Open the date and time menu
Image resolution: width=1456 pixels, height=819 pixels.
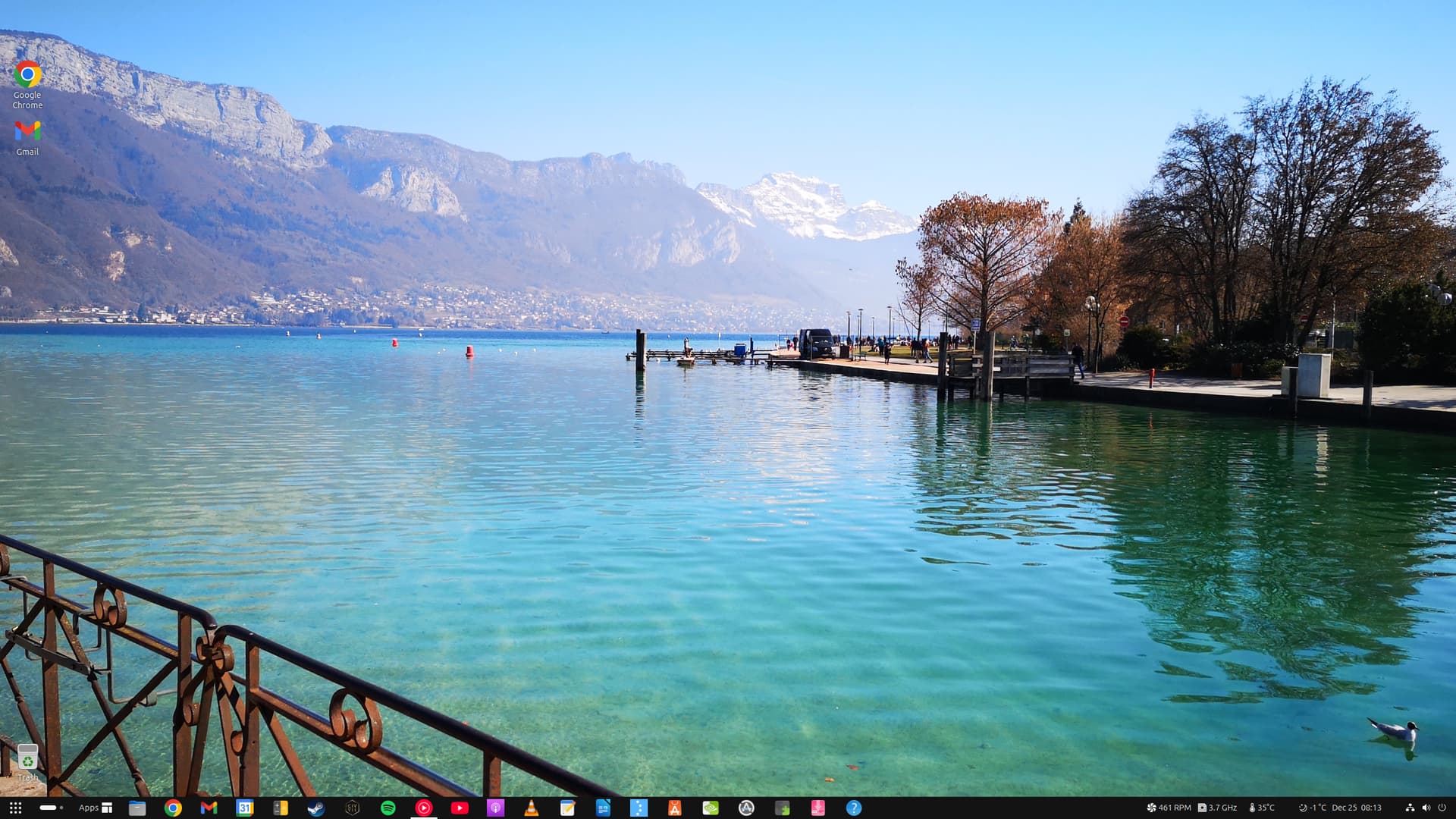tap(1356, 808)
